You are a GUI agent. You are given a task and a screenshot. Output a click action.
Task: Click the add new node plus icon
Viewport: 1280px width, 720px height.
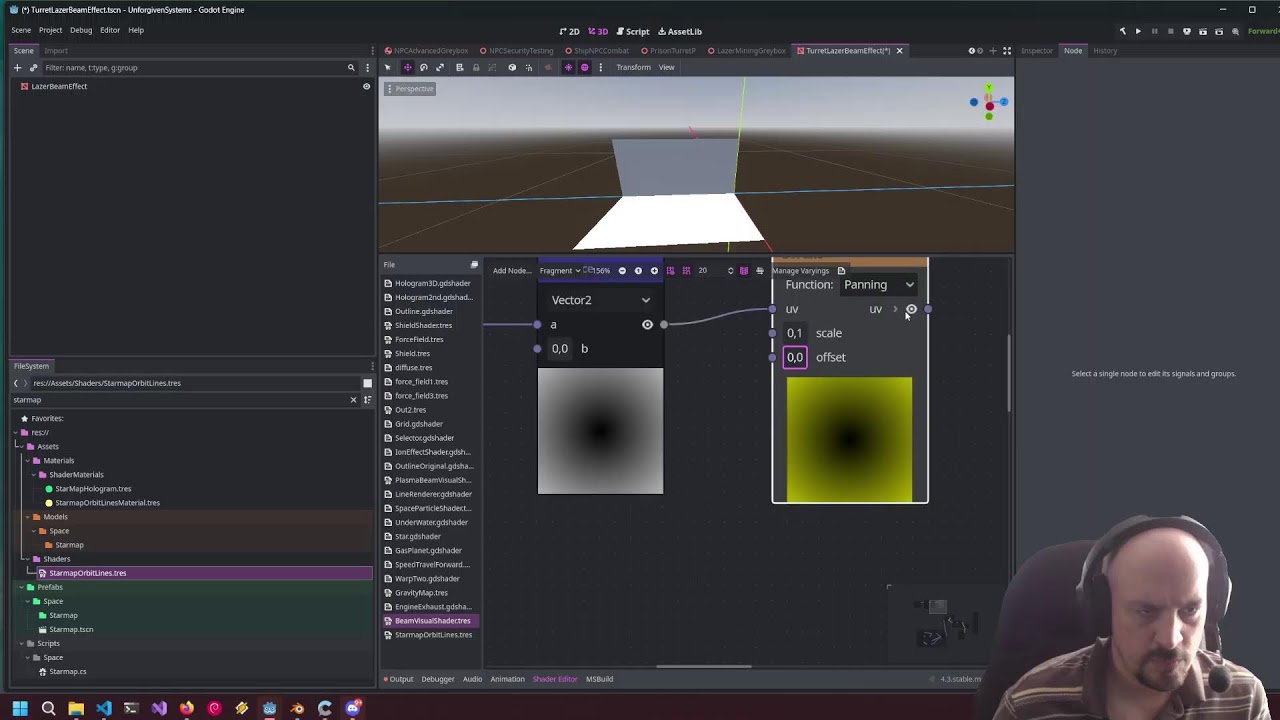click(17, 67)
